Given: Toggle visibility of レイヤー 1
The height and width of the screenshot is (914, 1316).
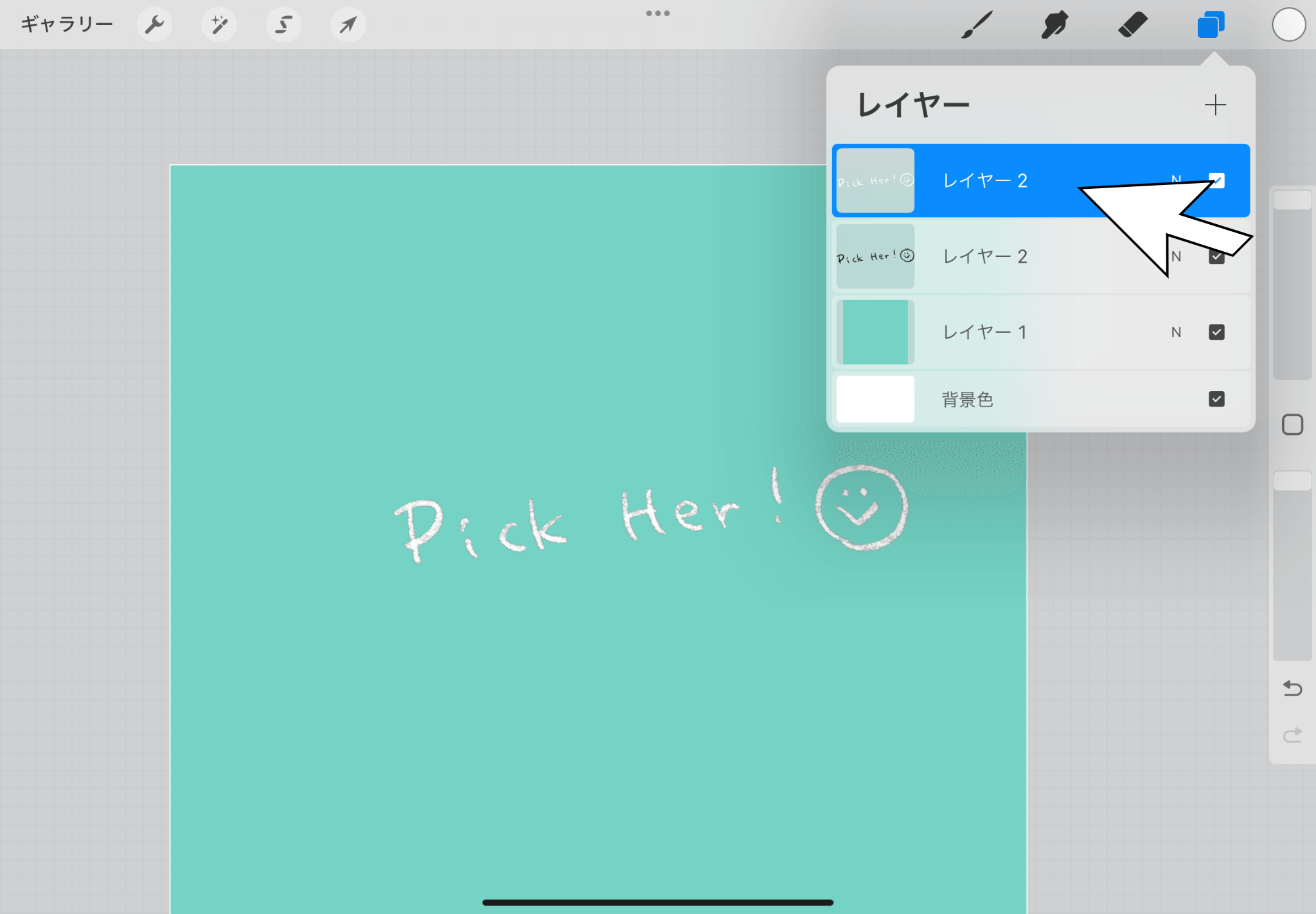Looking at the screenshot, I should point(1216,332).
